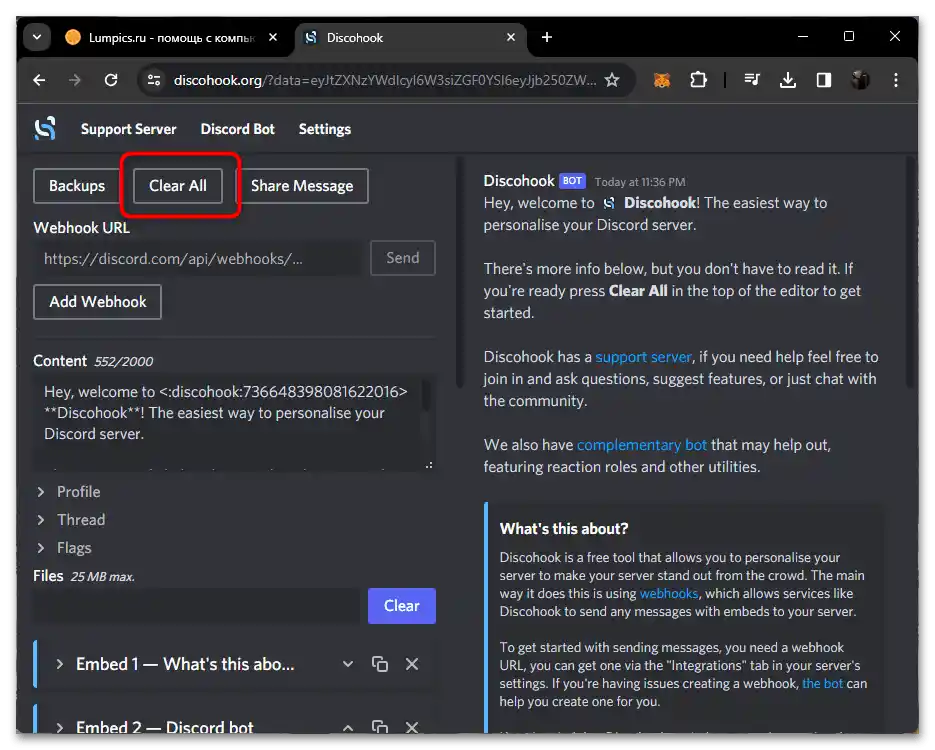935x750 pixels.
Task: Close the Discohook tab
Action: 510,38
